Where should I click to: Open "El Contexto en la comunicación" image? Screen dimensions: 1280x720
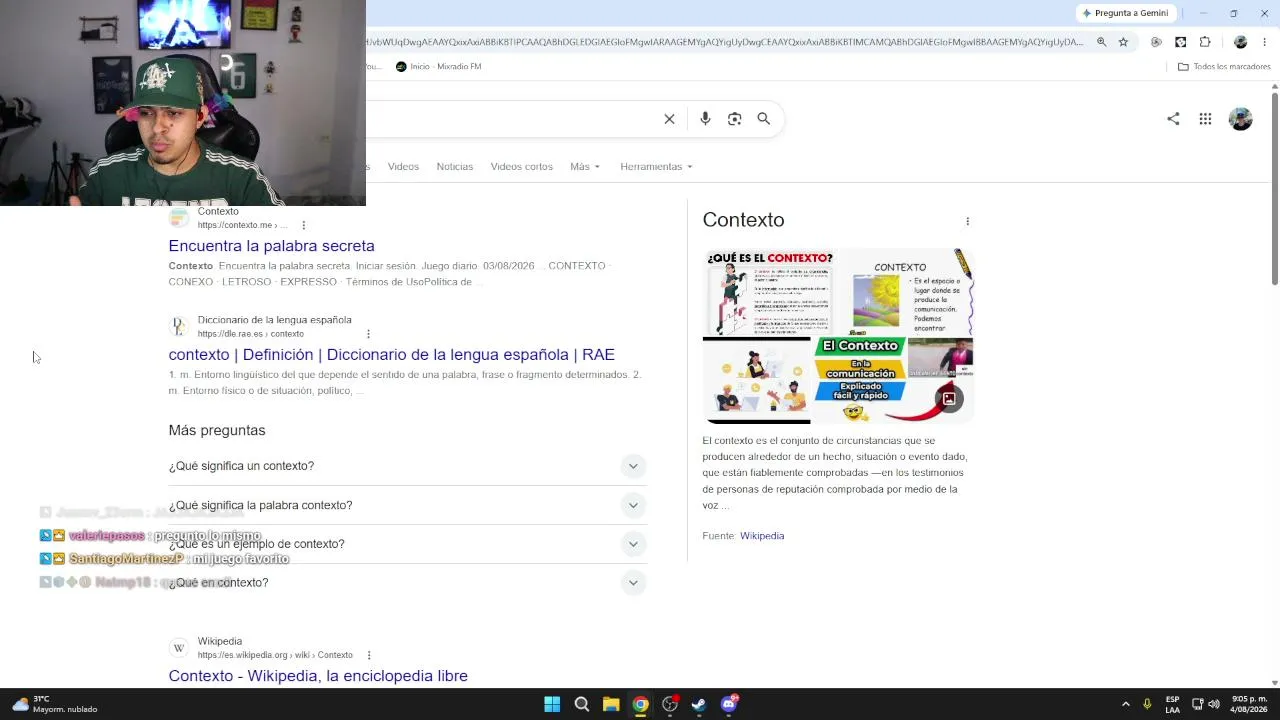860,380
